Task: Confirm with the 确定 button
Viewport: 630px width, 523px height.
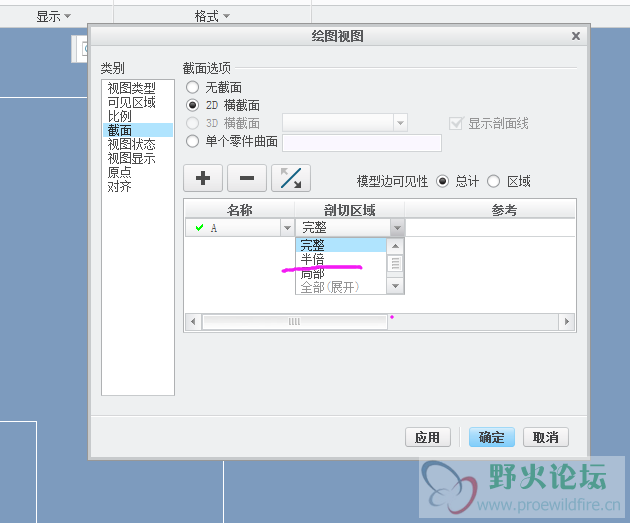Action: pyautogui.click(x=492, y=437)
